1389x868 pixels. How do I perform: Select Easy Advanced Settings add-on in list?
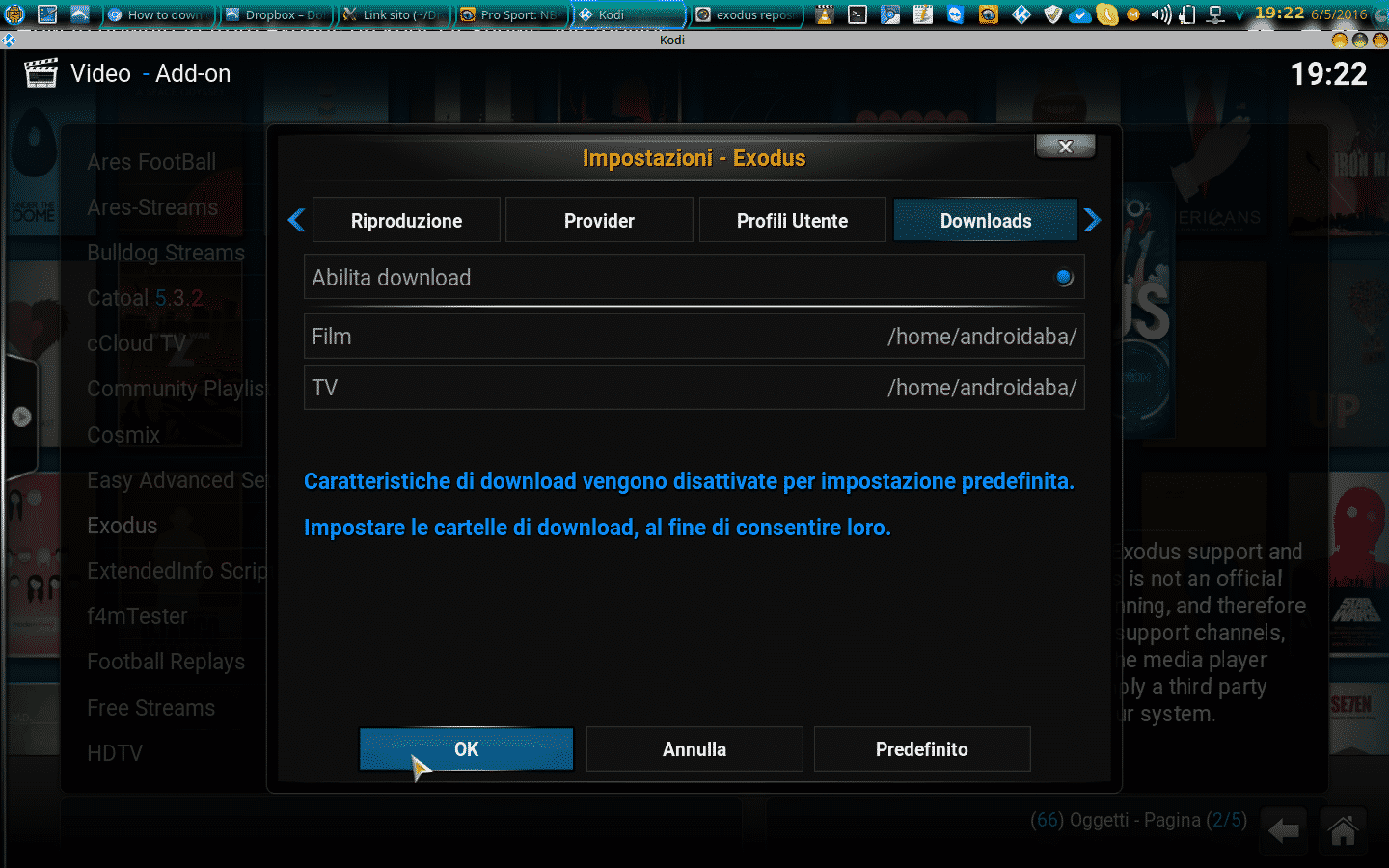[176, 480]
